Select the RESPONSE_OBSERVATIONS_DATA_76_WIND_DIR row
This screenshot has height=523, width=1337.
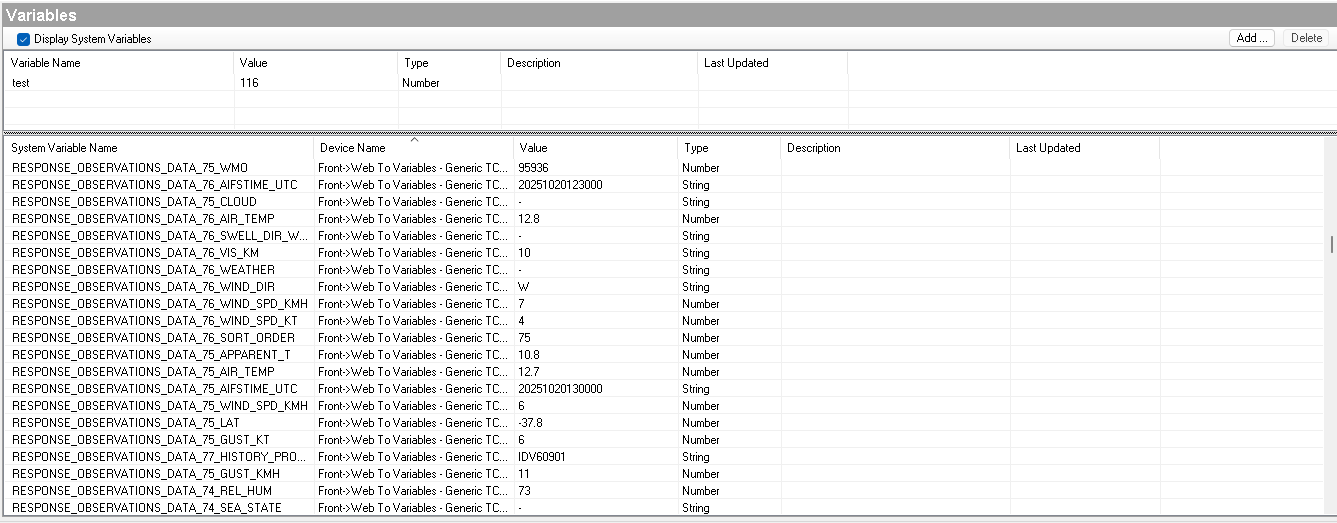143,287
